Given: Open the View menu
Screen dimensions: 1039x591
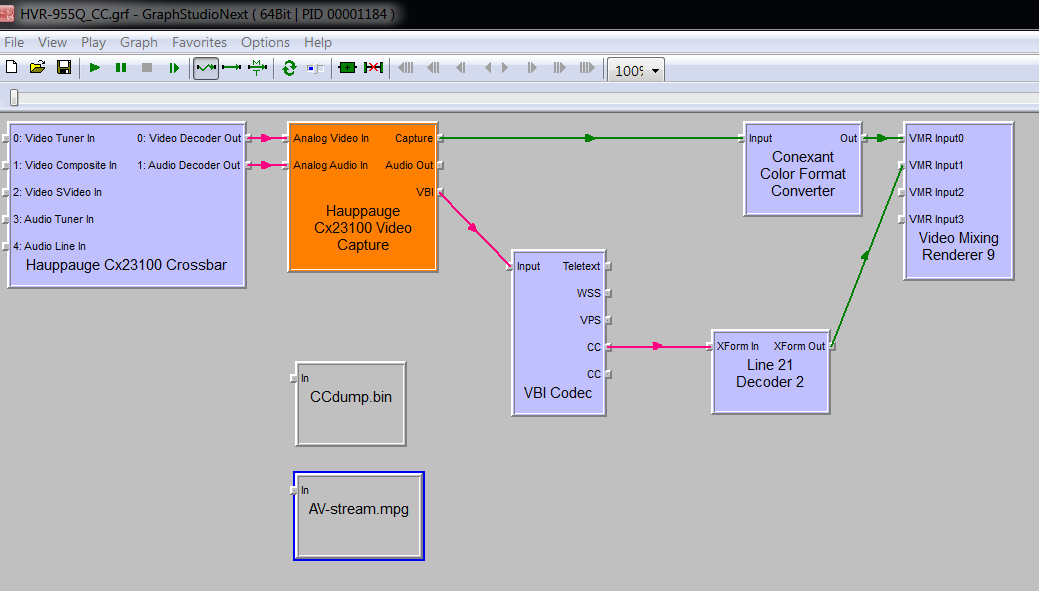Looking at the screenshot, I should [x=52, y=42].
